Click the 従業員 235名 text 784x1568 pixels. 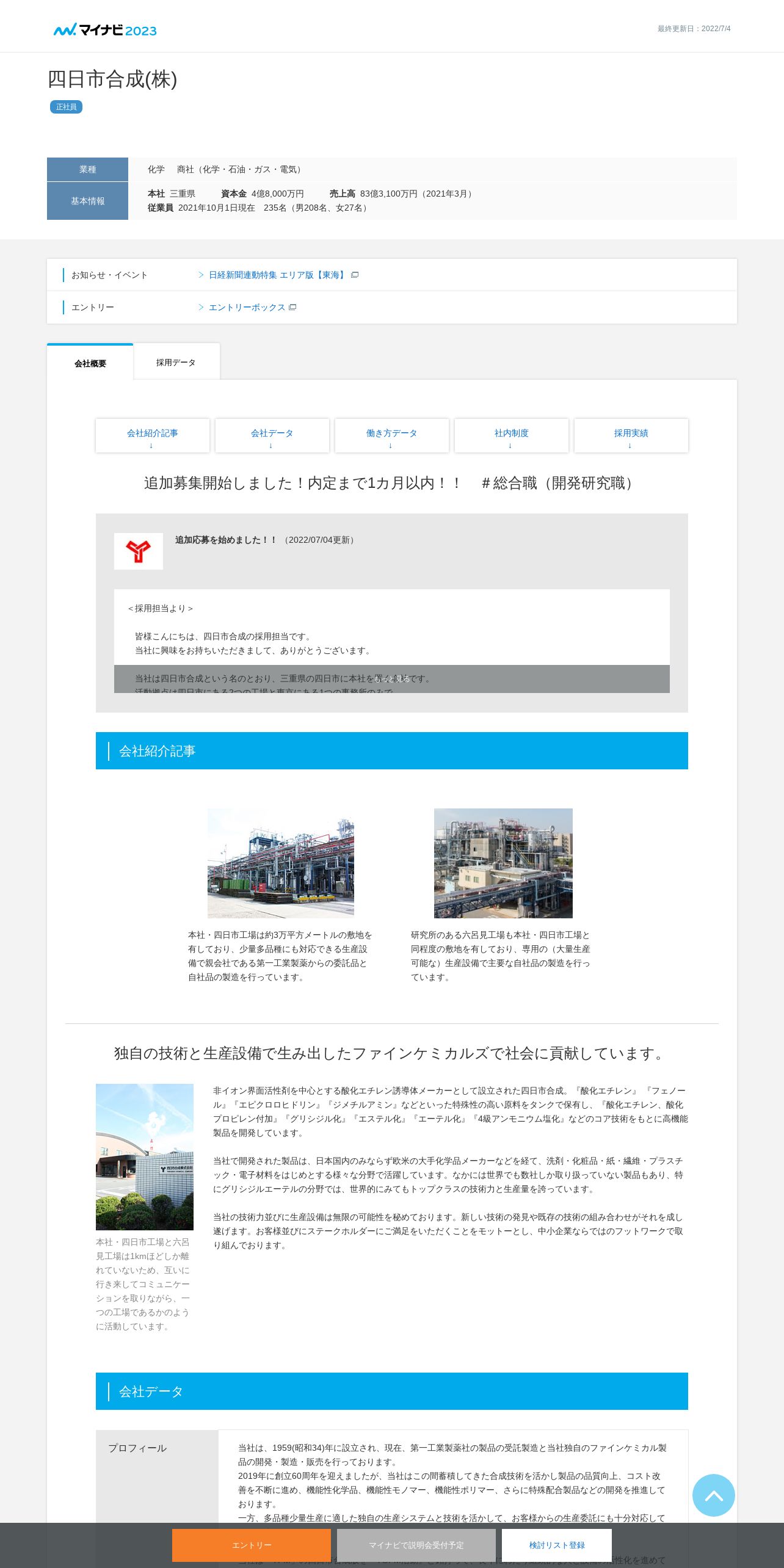(x=260, y=208)
